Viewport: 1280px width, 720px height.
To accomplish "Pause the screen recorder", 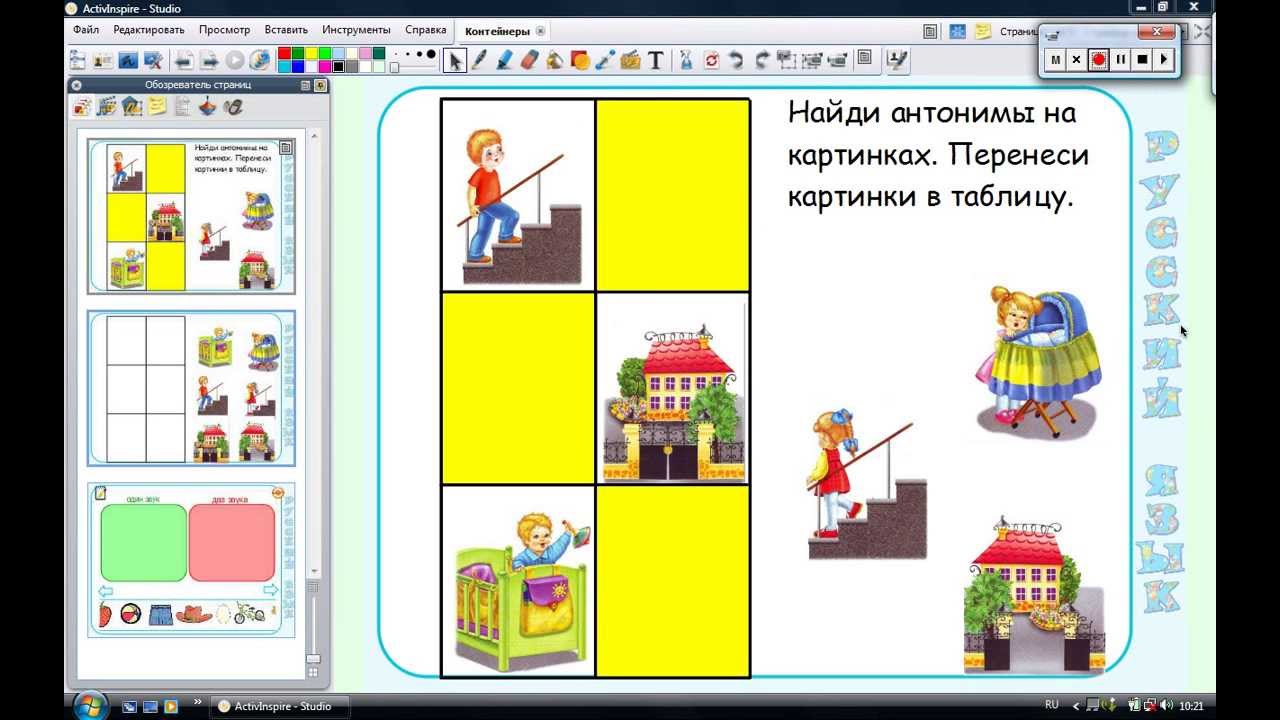I will pos(1120,59).
